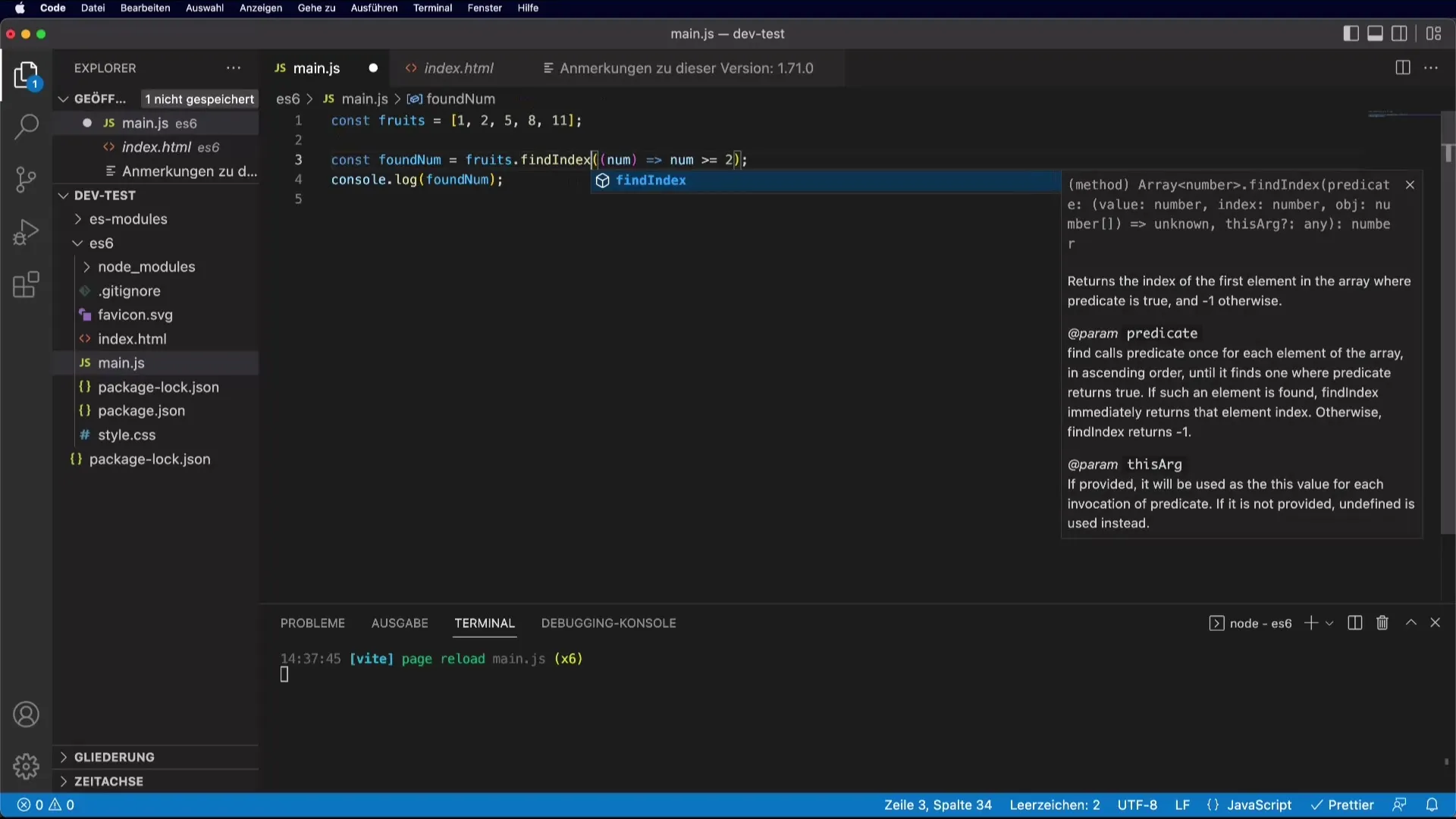Switch to Anmerkungen zu dieser Version tab
The height and width of the screenshot is (819, 1456).
[686, 68]
